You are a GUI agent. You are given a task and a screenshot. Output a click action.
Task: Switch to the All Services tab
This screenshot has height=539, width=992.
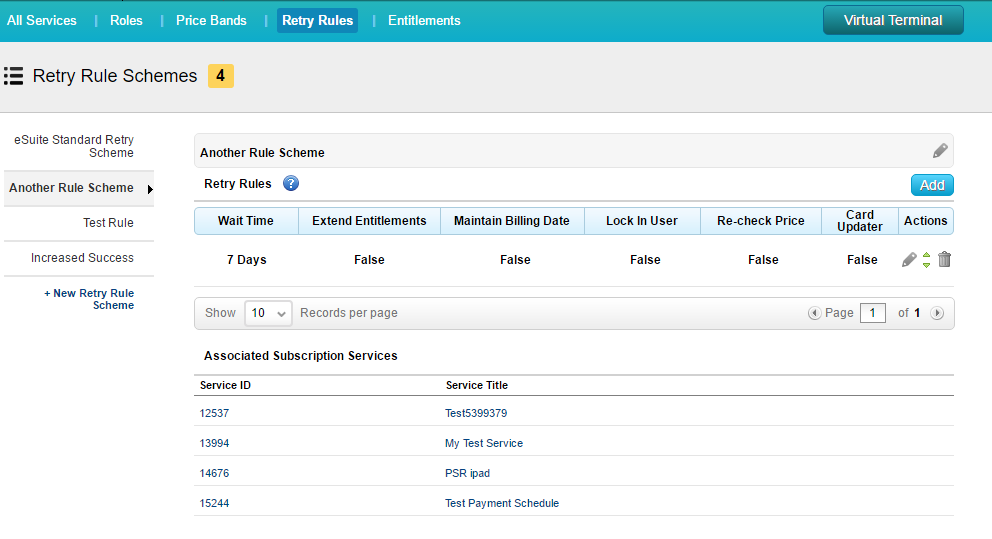42,20
